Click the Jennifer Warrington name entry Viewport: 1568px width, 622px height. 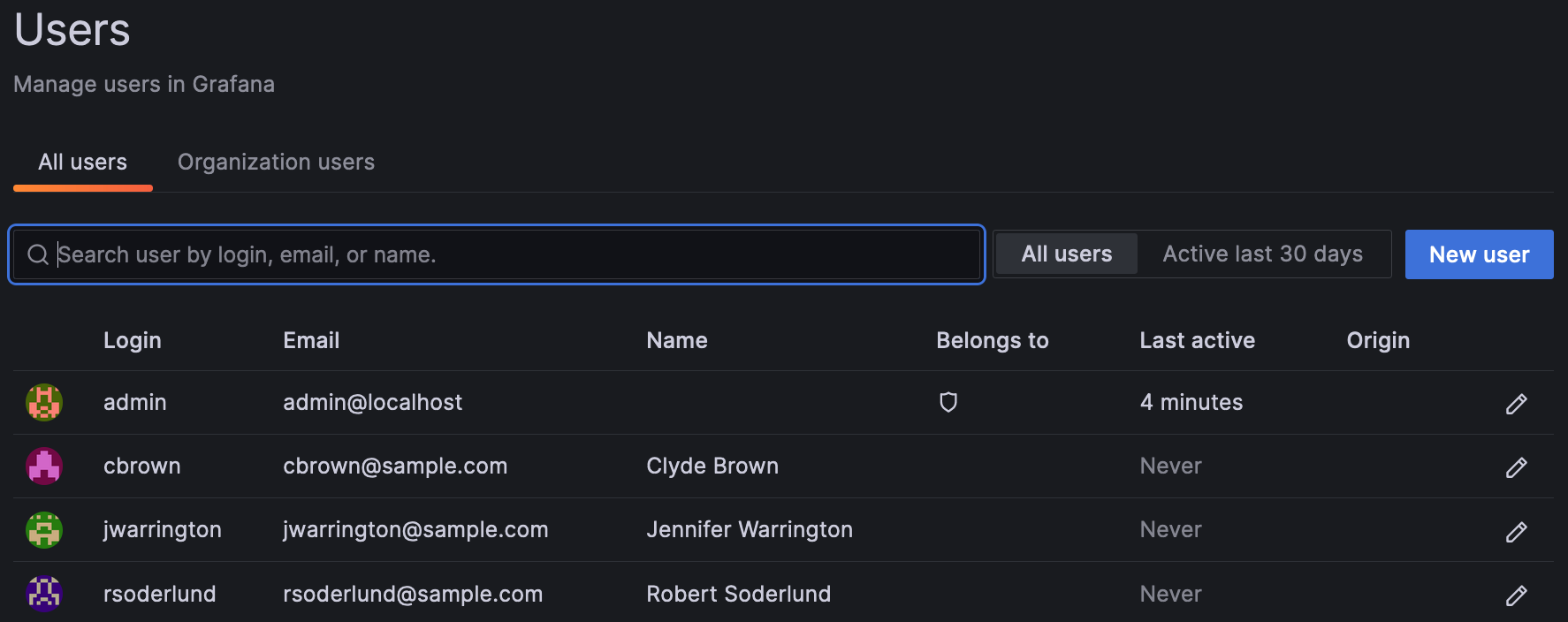point(750,530)
